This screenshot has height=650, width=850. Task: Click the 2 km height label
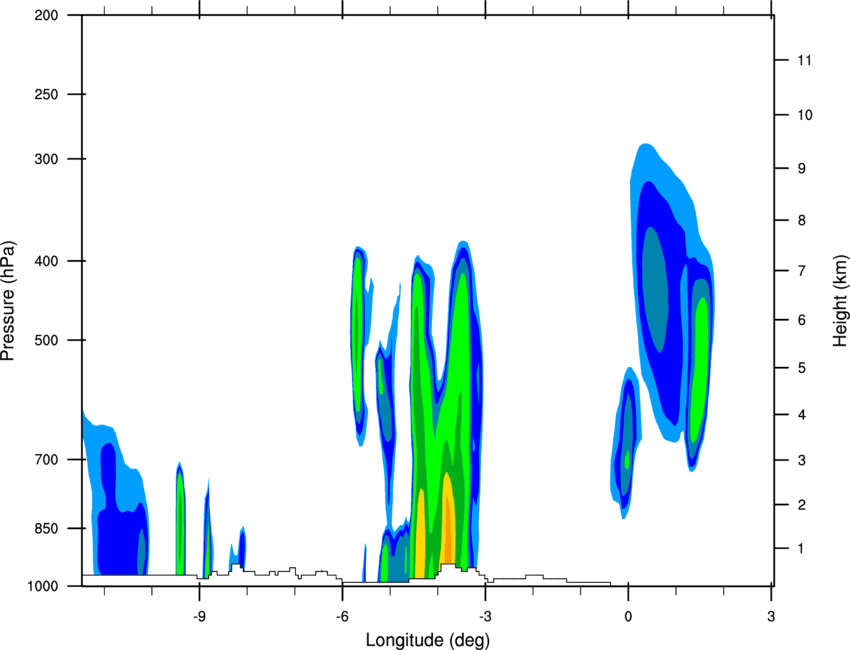[x=802, y=505]
